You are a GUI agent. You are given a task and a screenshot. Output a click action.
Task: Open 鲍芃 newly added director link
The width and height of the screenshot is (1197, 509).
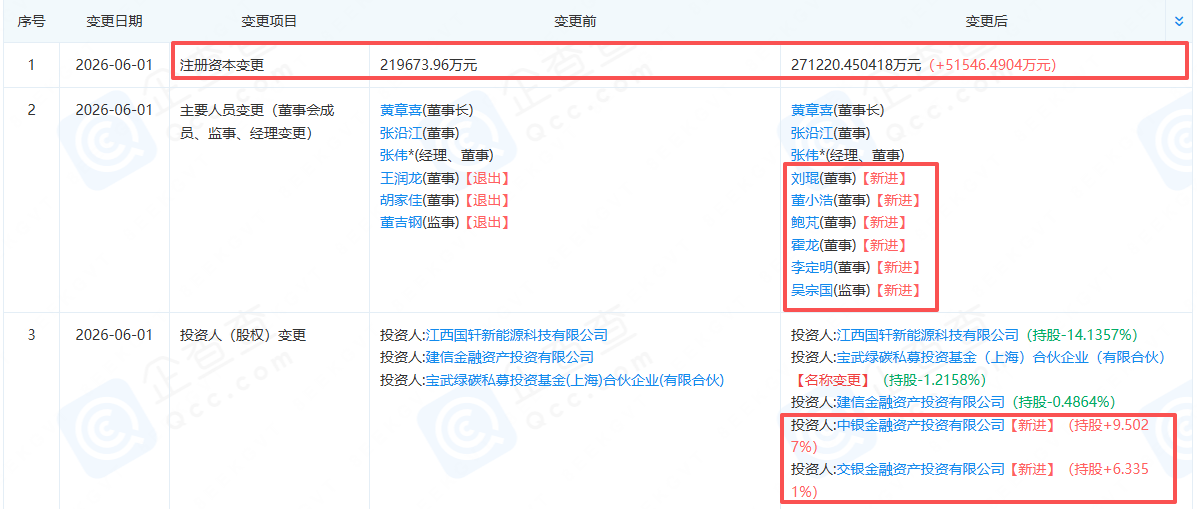click(x=805, y=223)
